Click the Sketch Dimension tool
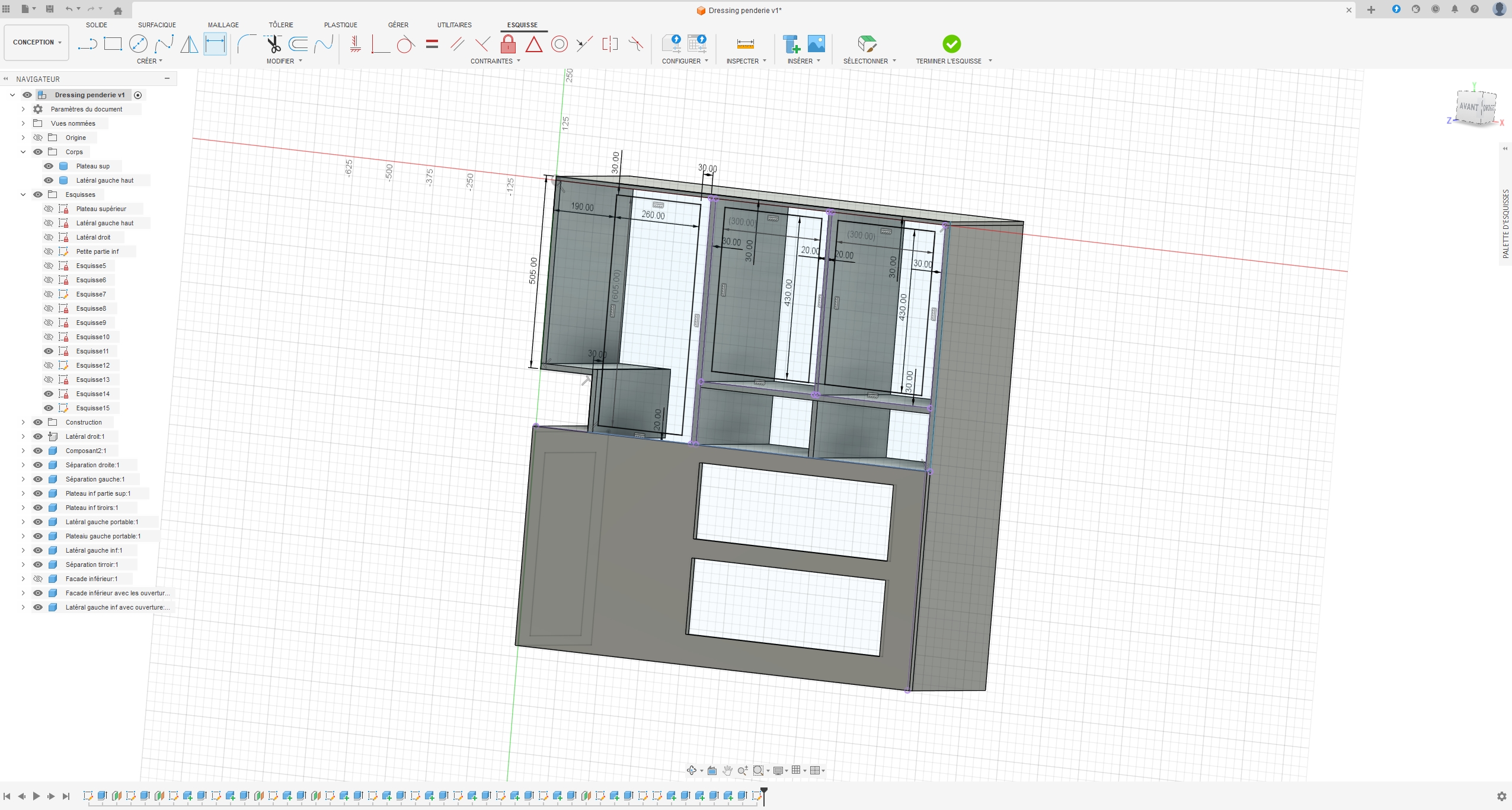This screenshot has width=1512, height=810. [215, 44]
